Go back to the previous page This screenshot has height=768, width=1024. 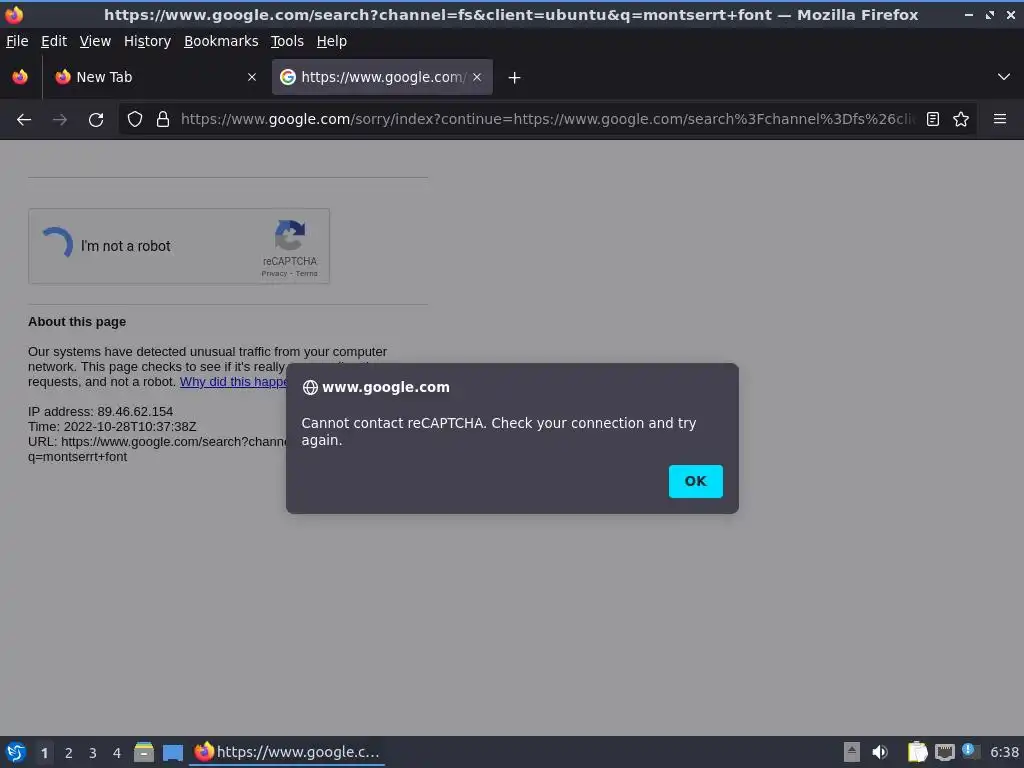click(24, 120)
